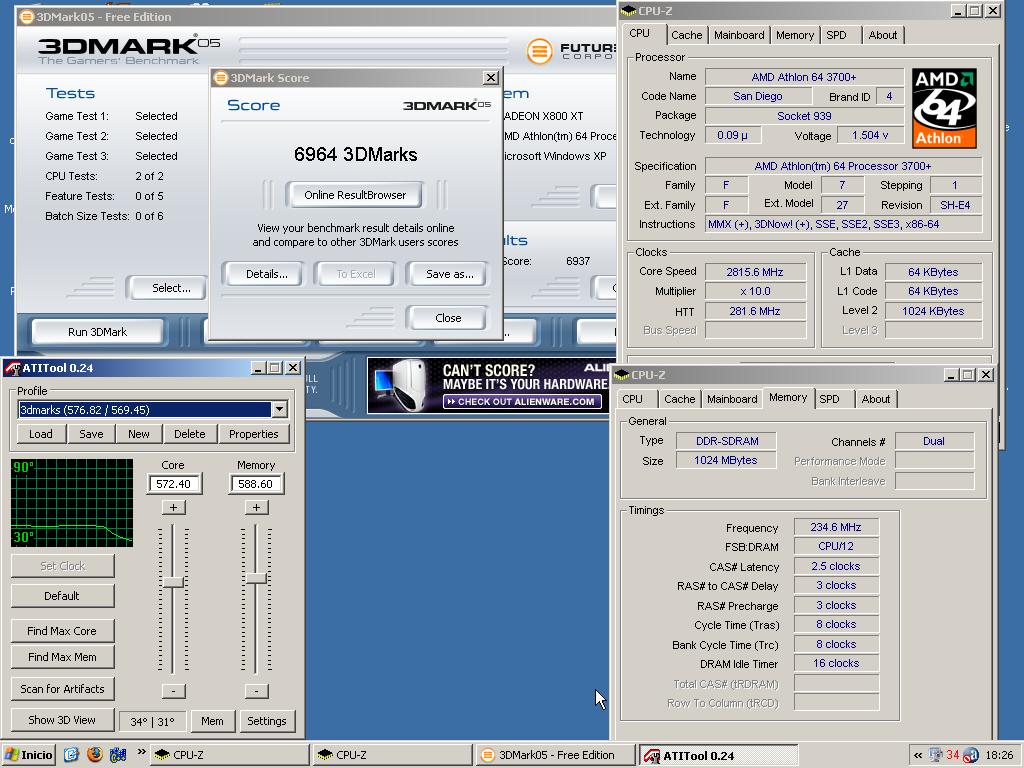Image resolution: width=1024 pixels, height=768 pixels.
Task: Switch to 3DMark05 taskbar button
Action: pos(555,755)
